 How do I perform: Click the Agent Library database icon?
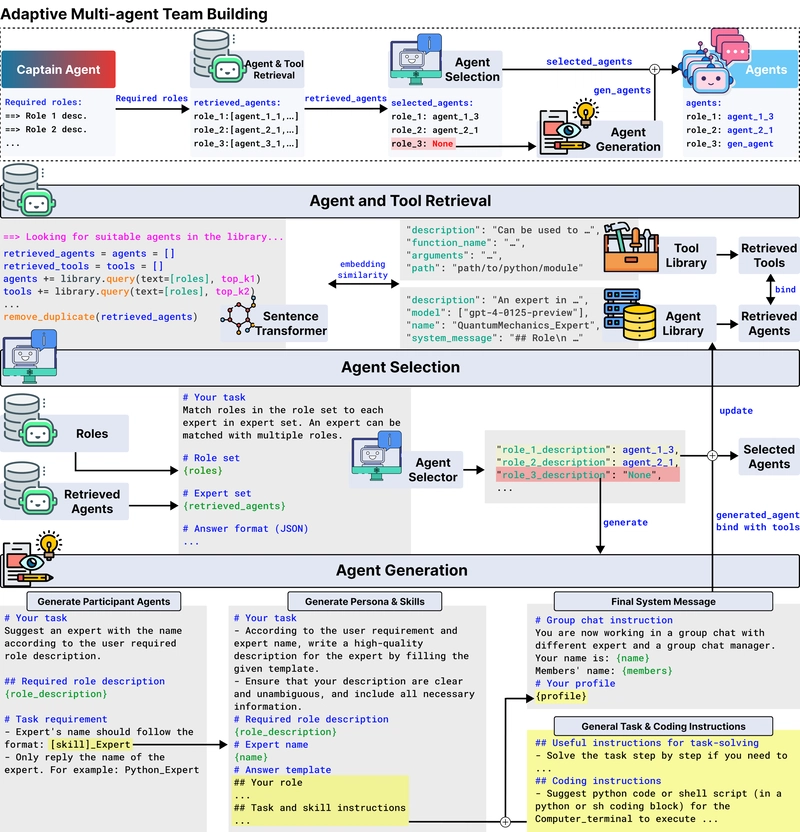[x=630, y=314]
